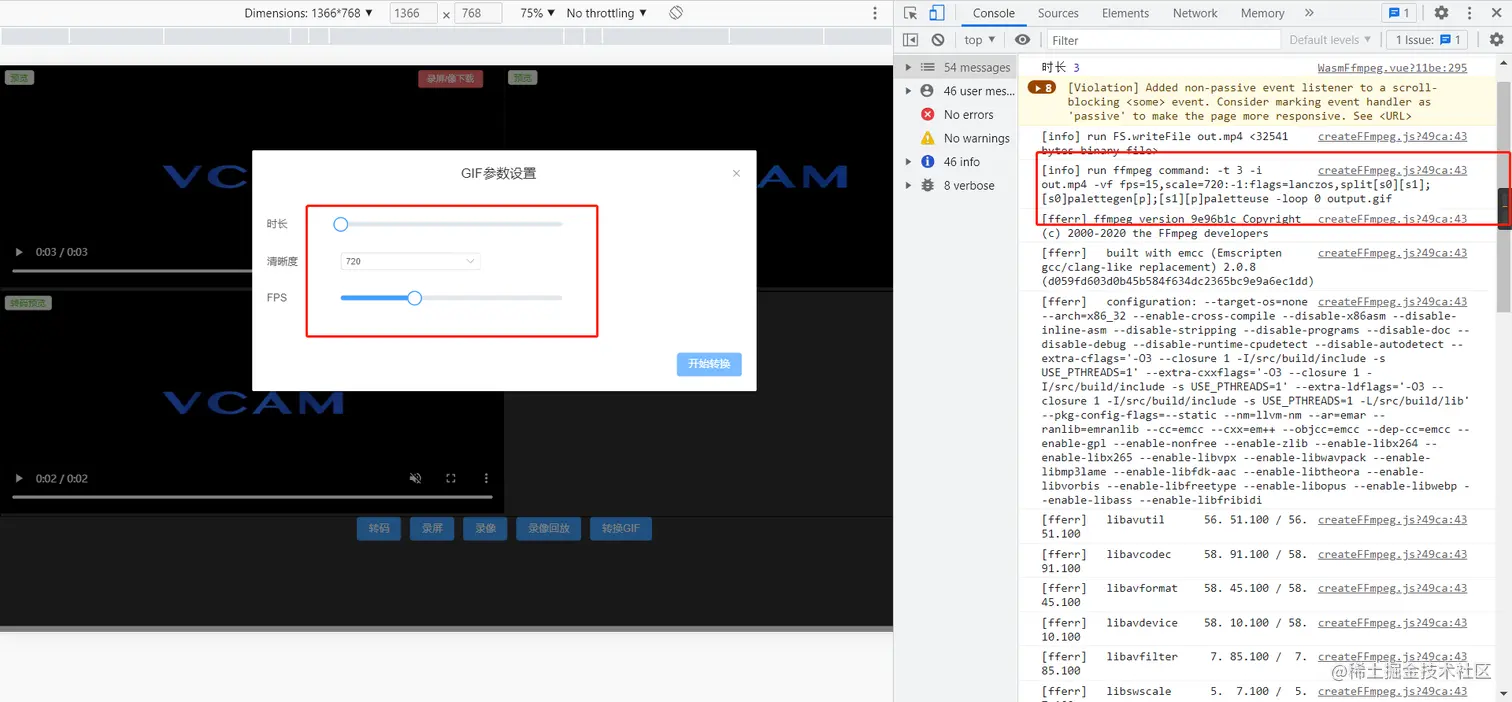
Task: Toggle the console sidebar icon
Action: (910, 40)
